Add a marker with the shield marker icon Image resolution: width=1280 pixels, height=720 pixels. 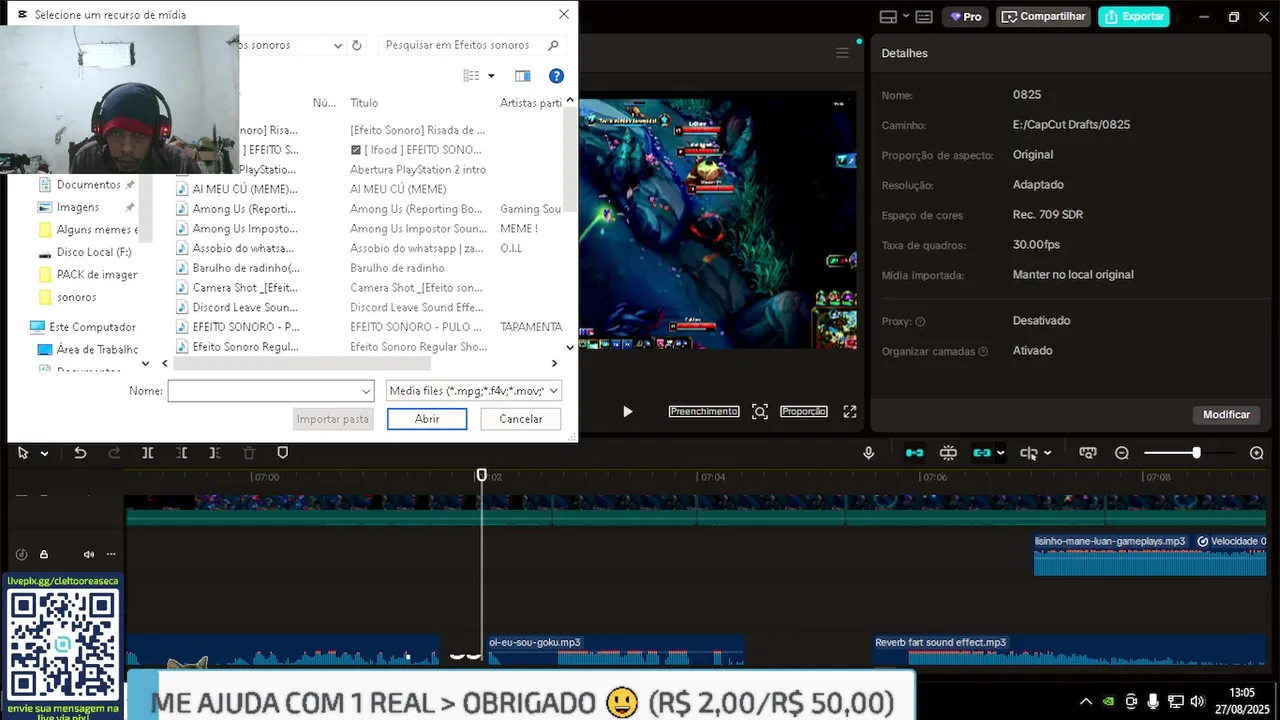click(283, 453)
